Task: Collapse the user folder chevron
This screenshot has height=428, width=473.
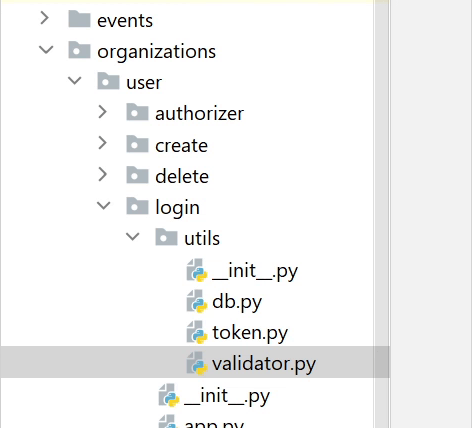Action: [x=75, y=81]
